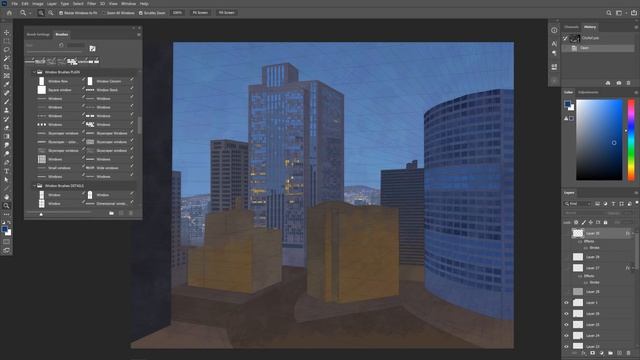640x360 pixels.
Task: Open the Image menu
Action: click(x=38, y=4)
